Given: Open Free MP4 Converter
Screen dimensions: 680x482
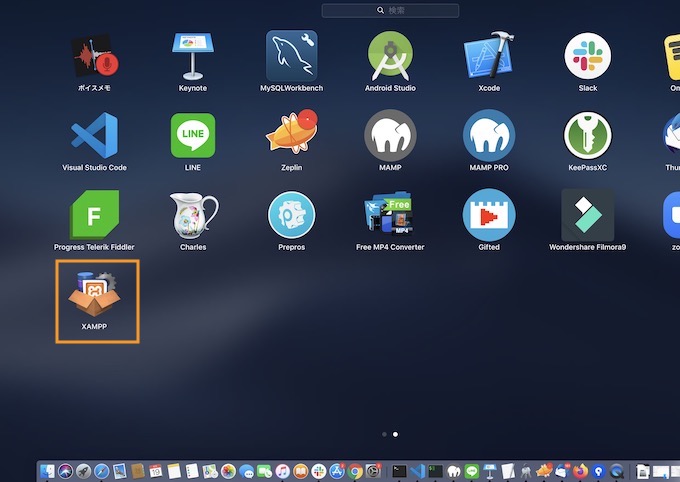Looking at the screenshot, I should coord(390,215).
